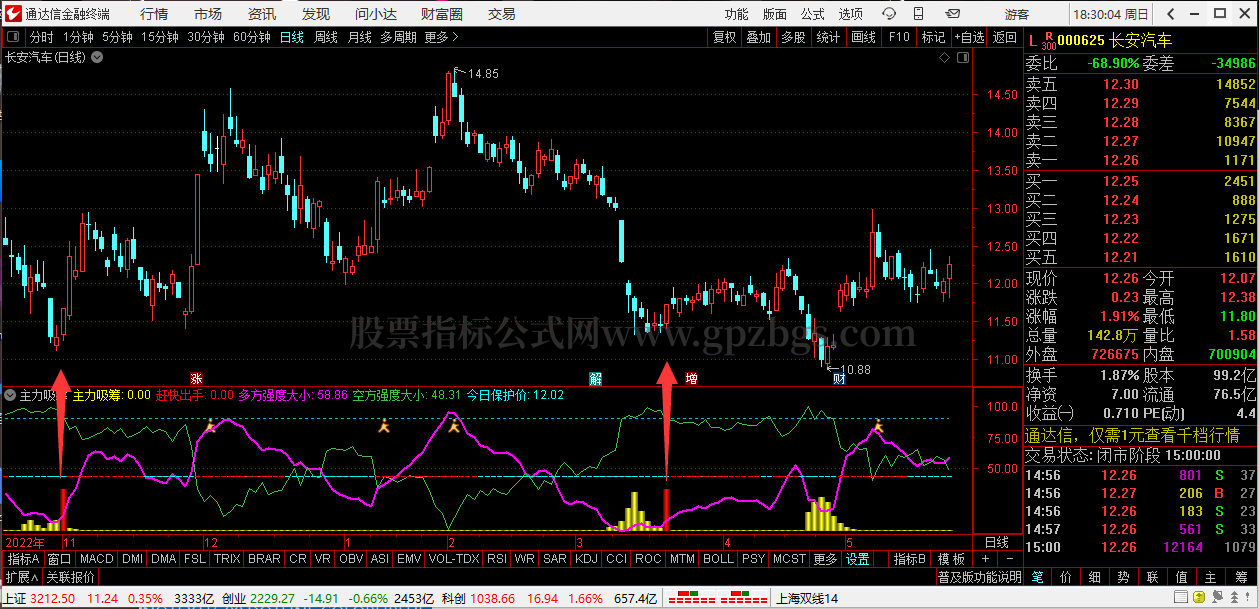1259x609 pixels.
Task: Click the 返回 button
Action: pyautogui.click(x=1004, y=37)
